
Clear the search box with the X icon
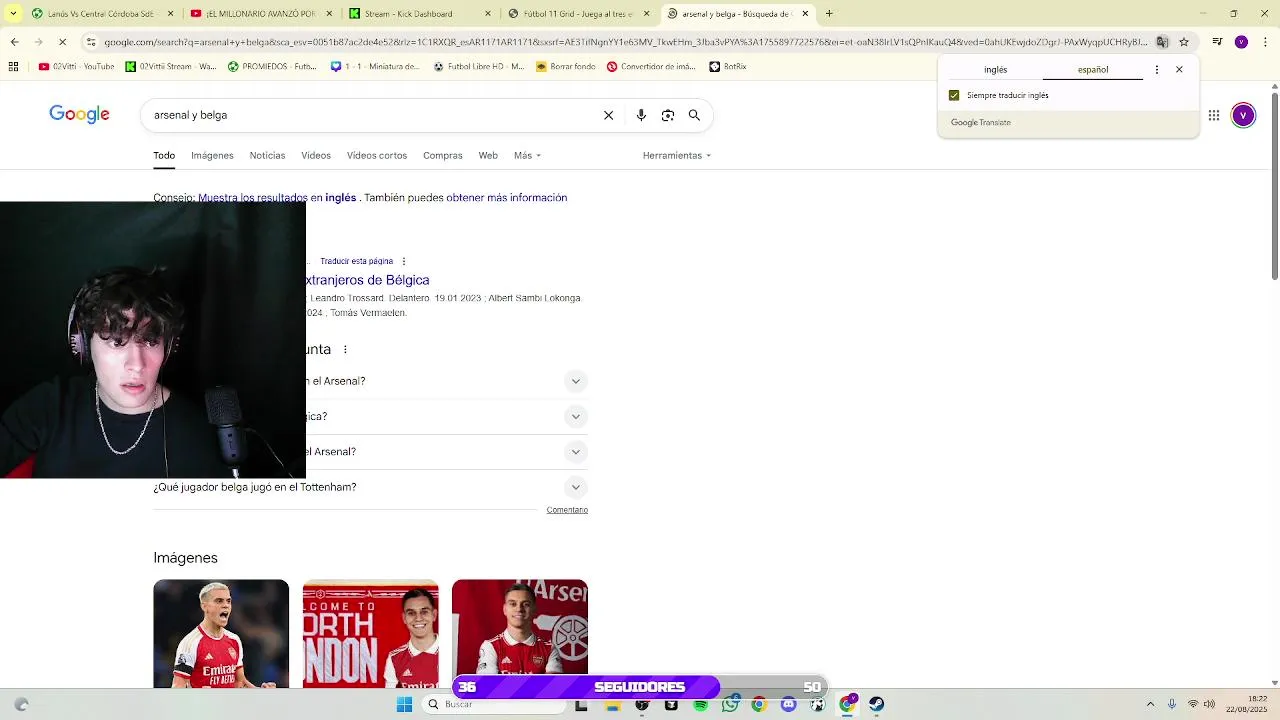[608, 115]
